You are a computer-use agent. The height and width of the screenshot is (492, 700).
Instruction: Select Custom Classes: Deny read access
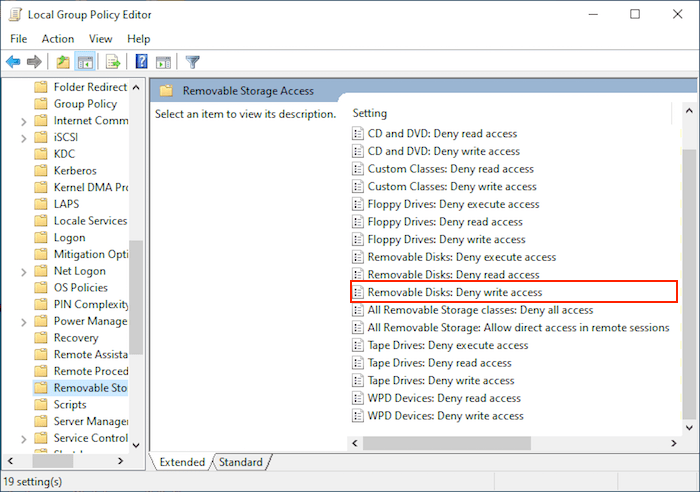(450, 169)
